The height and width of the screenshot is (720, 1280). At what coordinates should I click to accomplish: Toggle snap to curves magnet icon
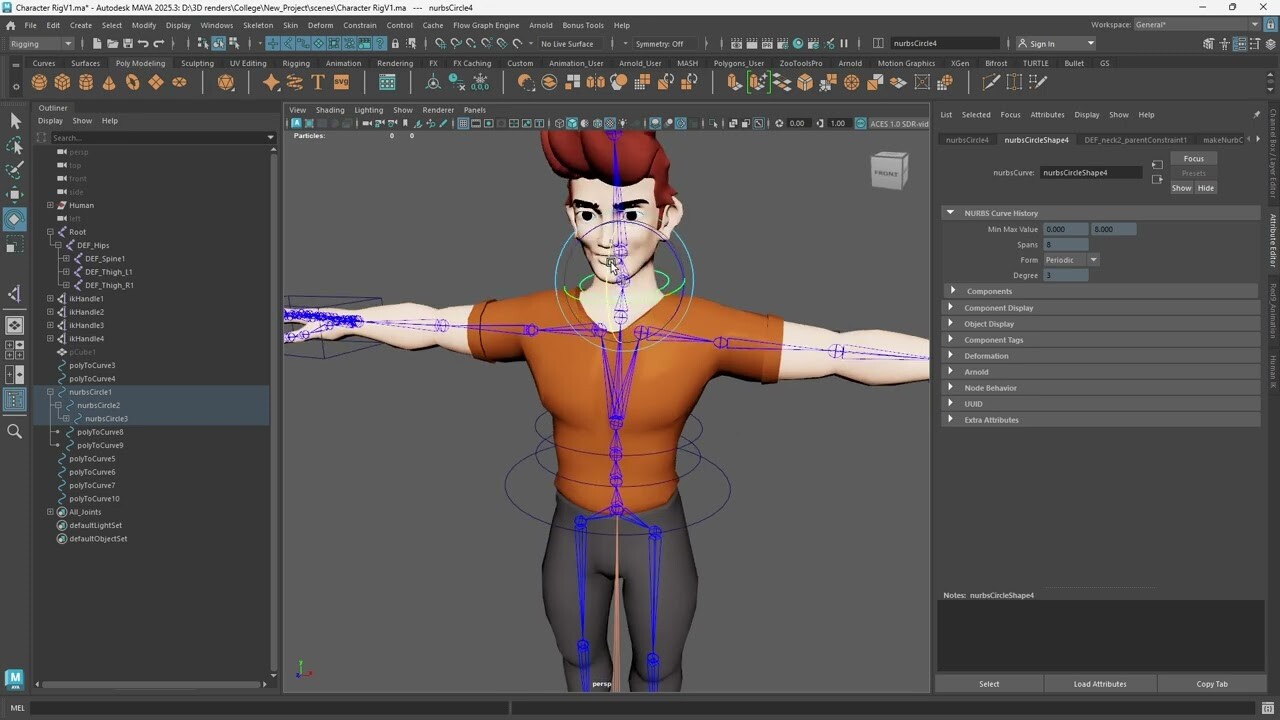tap(288, 43)
